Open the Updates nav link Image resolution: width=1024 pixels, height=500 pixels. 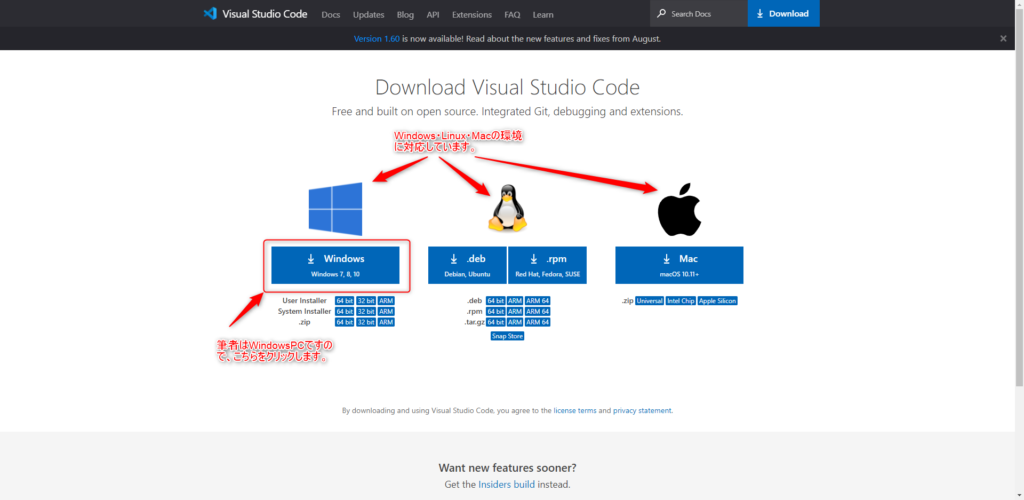(368, 15)
